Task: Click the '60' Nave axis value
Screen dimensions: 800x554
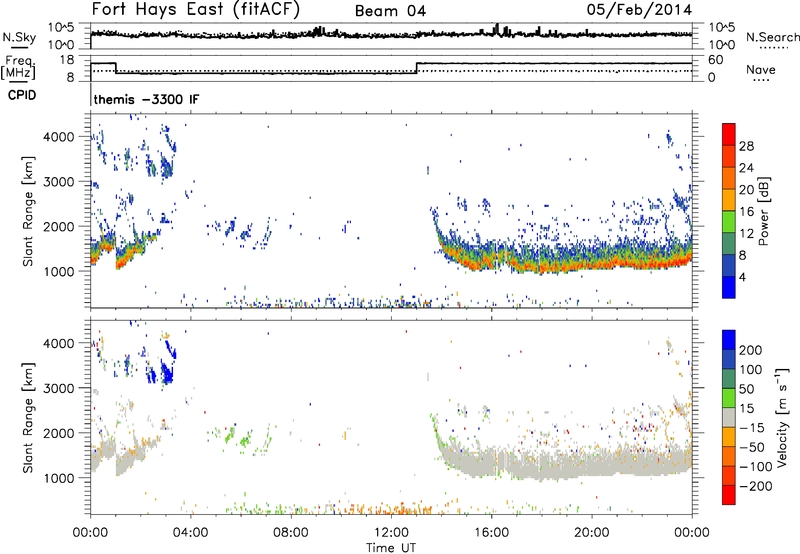Action: (x=715, y=60)
